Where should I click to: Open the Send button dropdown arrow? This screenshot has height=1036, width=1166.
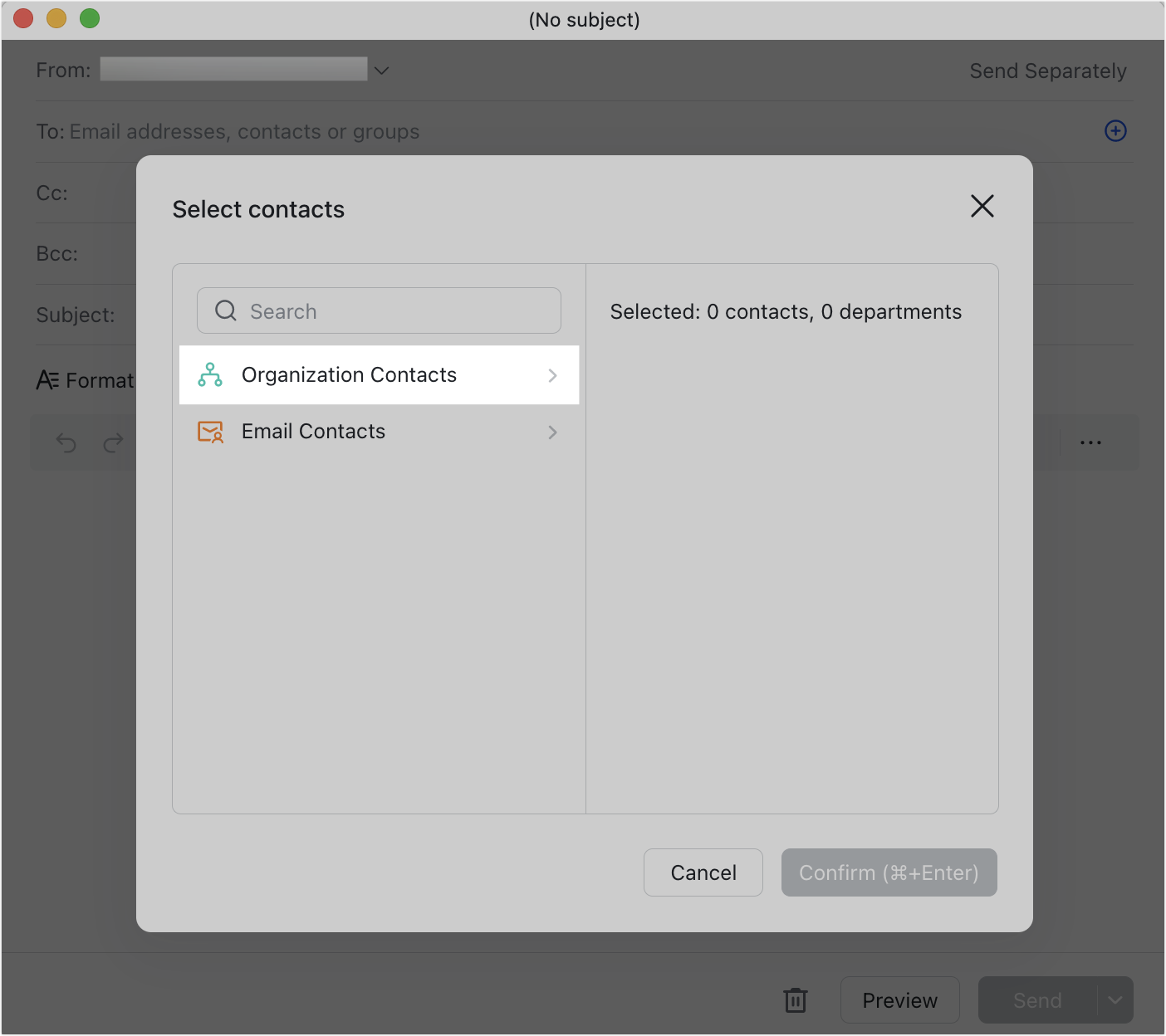(x=1117, y=1000)
